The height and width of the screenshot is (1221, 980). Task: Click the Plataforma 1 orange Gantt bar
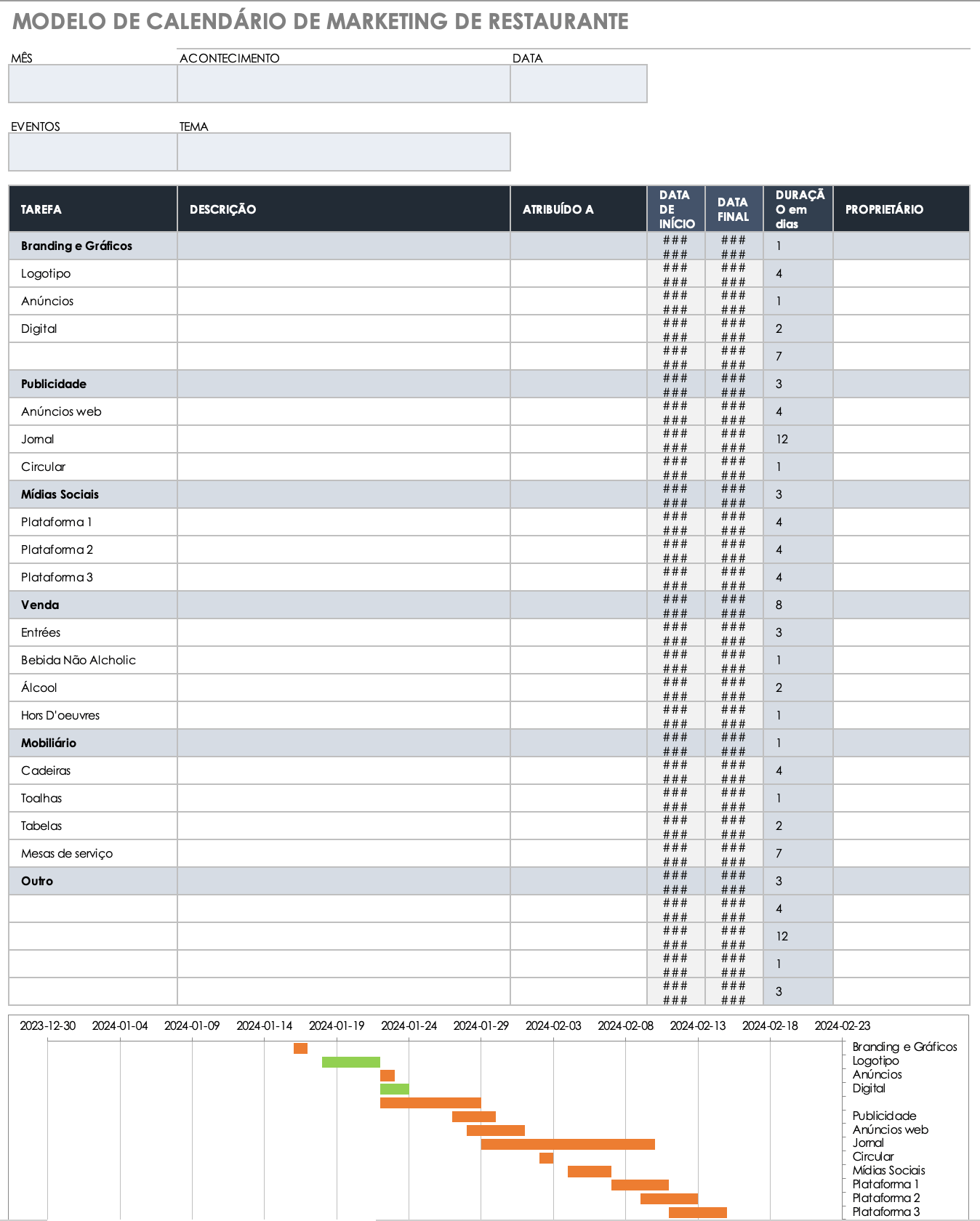640,1185
